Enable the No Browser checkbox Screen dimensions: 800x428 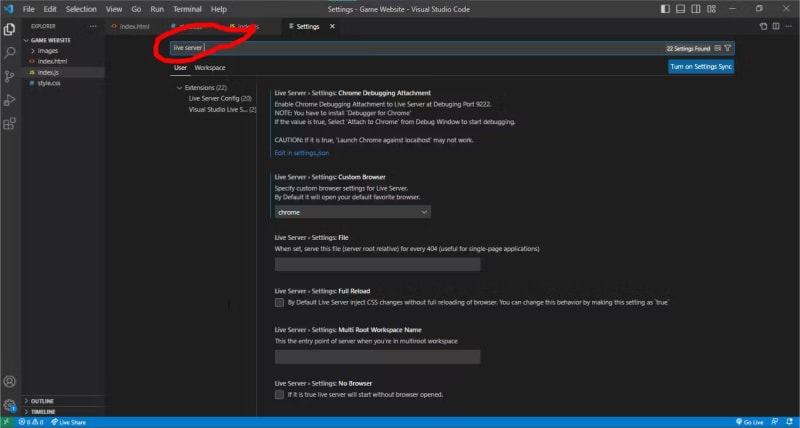(279, 394)
